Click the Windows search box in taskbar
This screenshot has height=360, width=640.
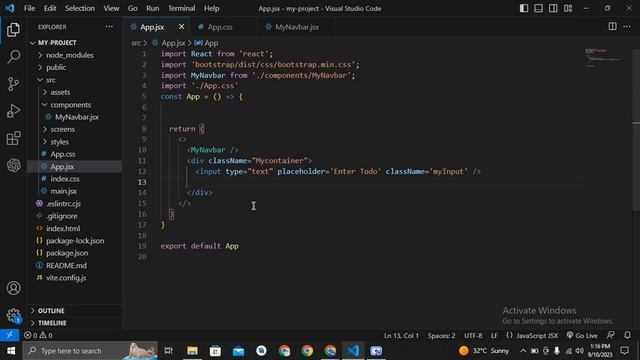point(90,351)
